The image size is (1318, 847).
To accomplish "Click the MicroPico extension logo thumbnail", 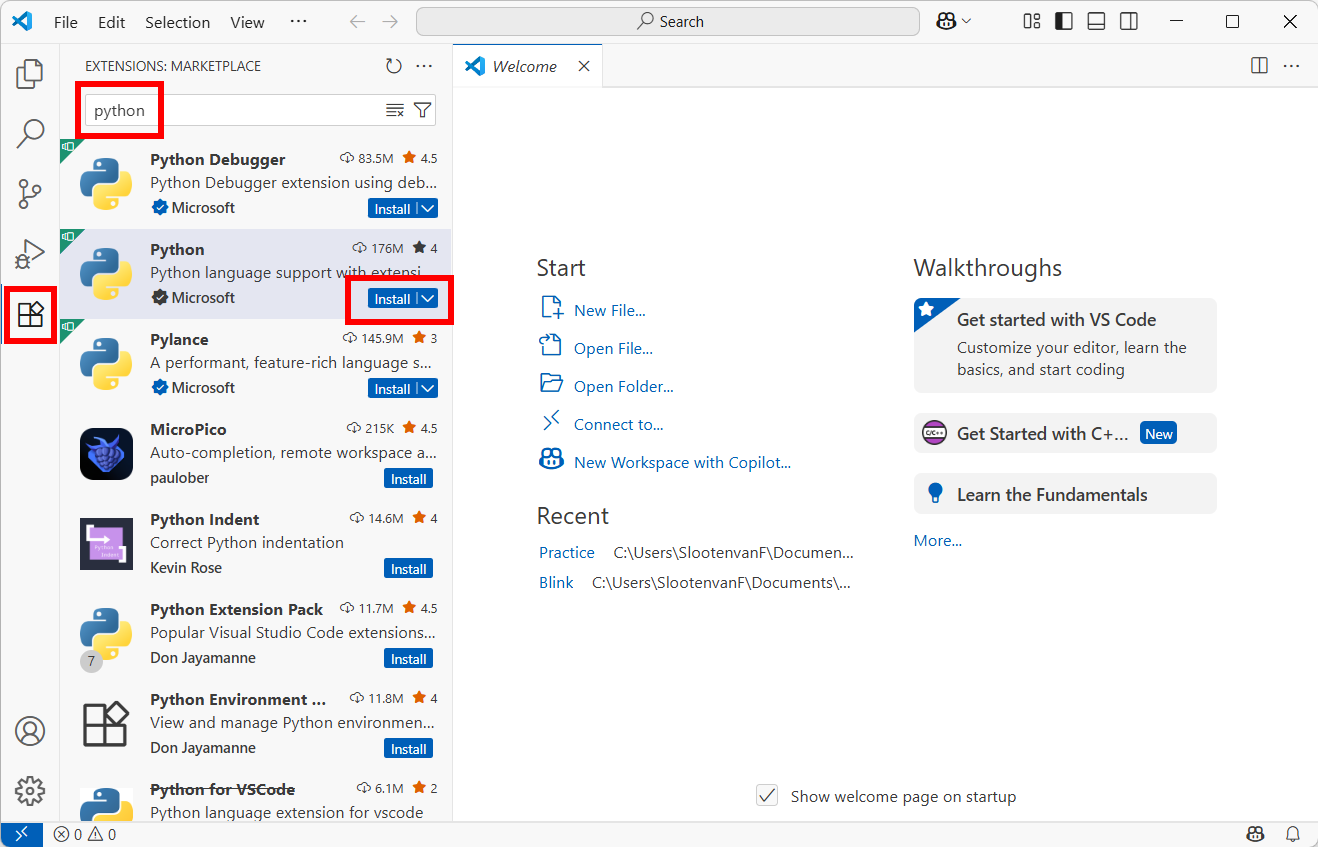I will click(106, 454).
